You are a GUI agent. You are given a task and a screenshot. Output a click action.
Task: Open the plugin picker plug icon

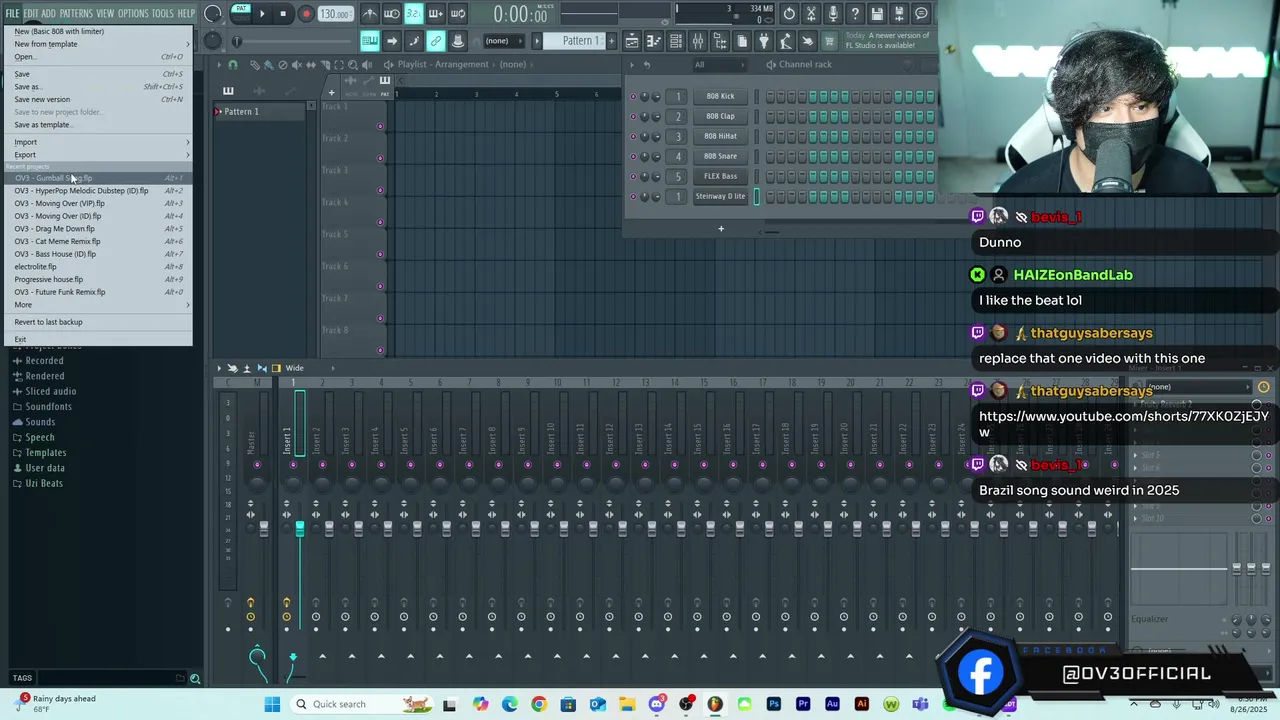point(765,41)
